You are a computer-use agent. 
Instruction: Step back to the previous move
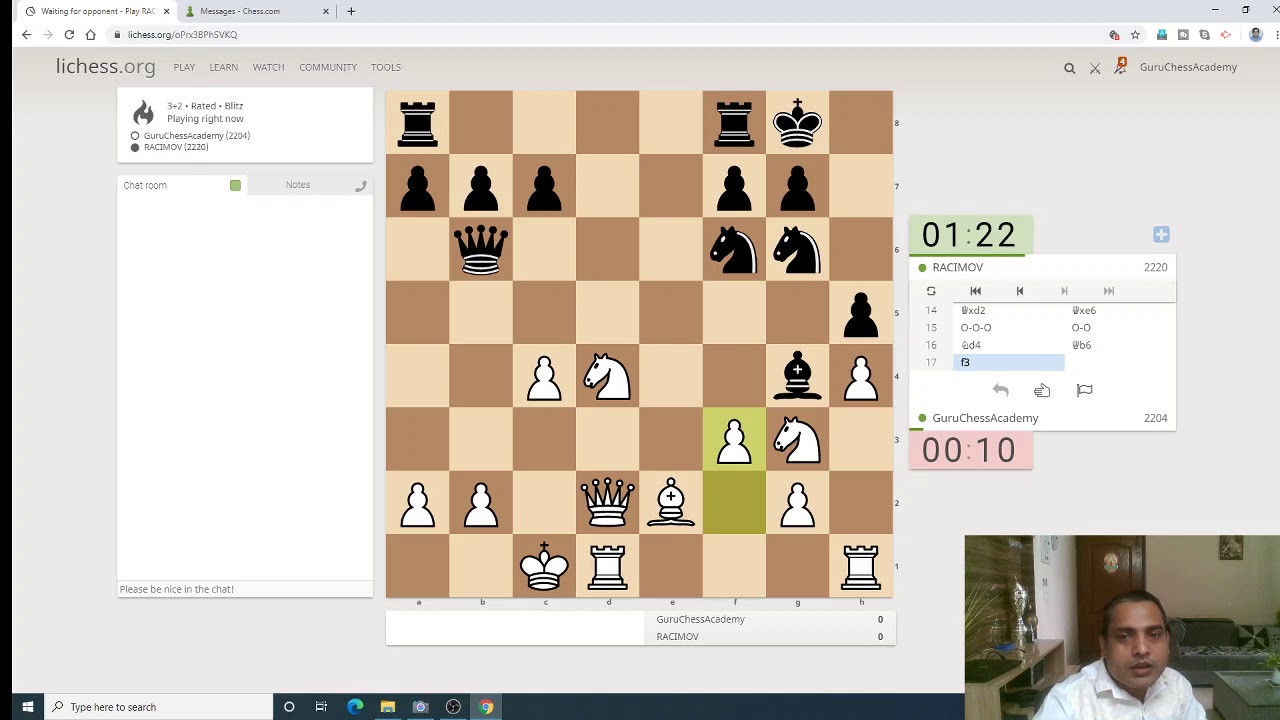pyautogui.click(x=1020, y=291)
